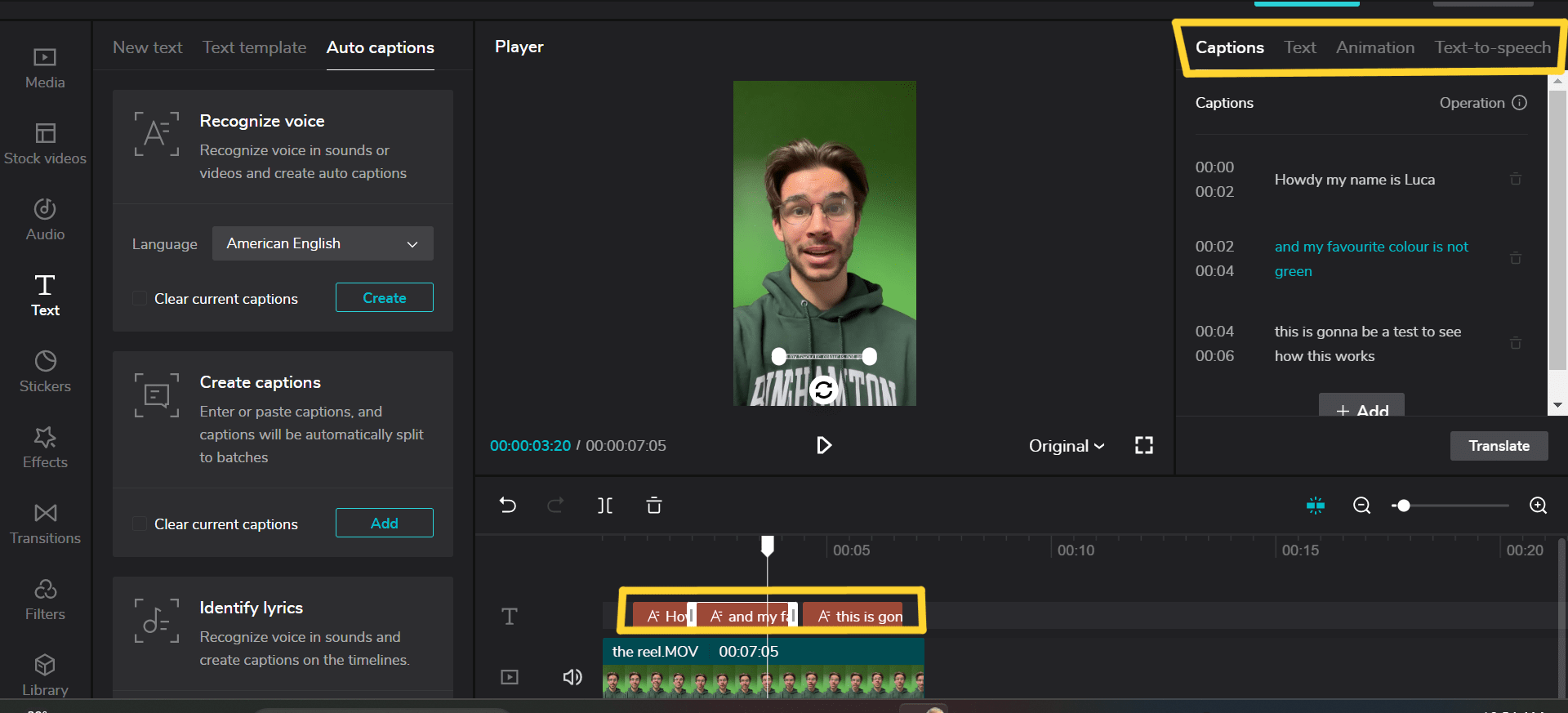Toggle the timeline snapping icon

point(1315,506)
